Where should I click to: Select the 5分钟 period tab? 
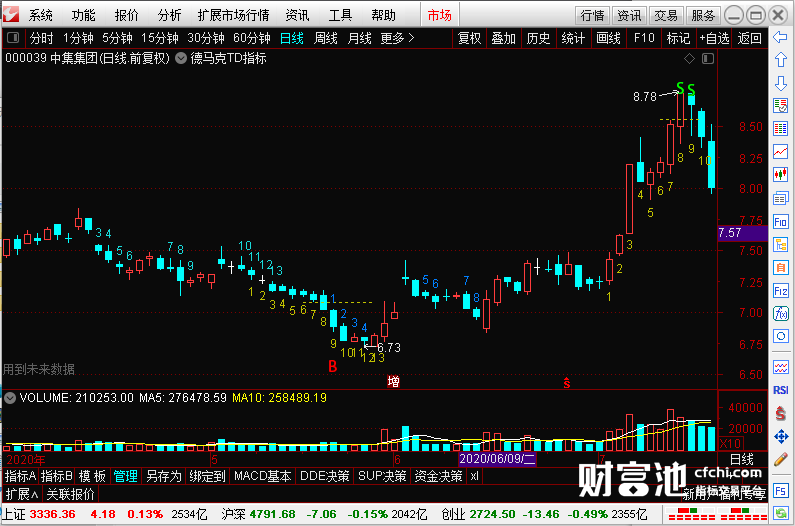click(x=117, y=38)
